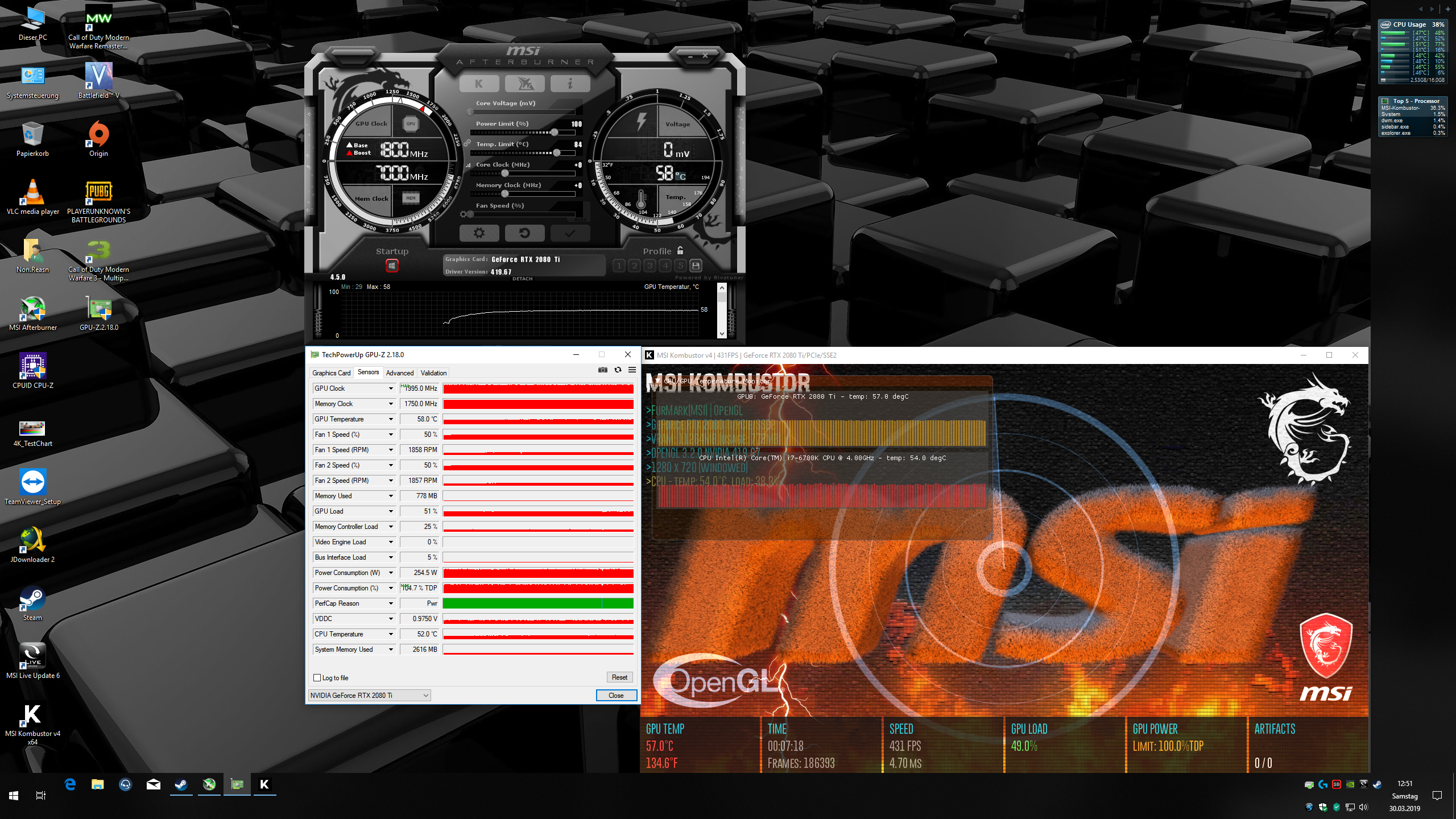
Task: Click the Afterburner reset settings icon
Action: tap(524, 233)
